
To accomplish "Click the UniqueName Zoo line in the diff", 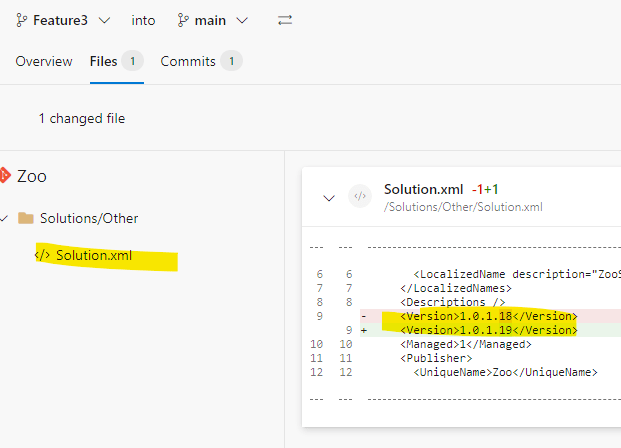I will coord(505,372).
